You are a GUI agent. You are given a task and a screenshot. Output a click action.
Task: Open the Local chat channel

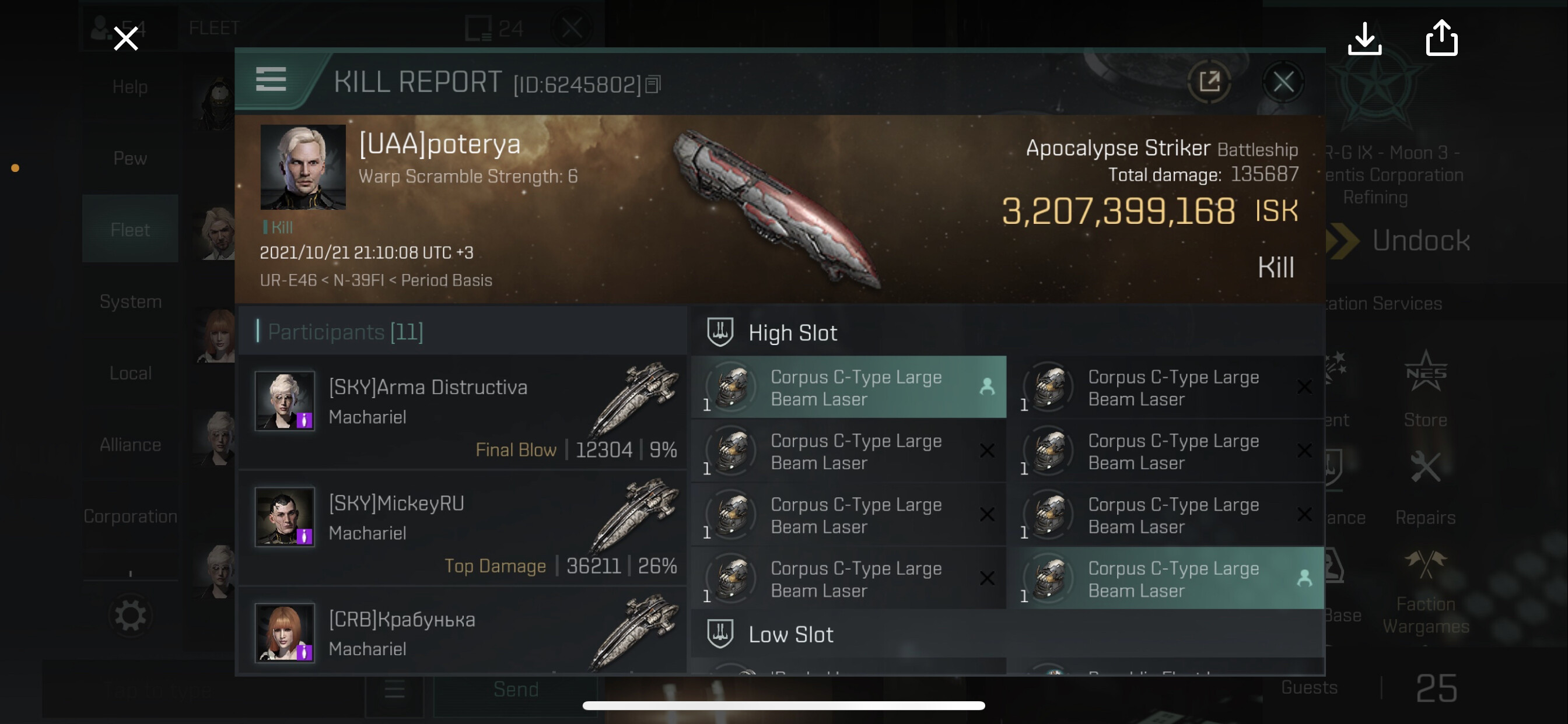(130, 373)
